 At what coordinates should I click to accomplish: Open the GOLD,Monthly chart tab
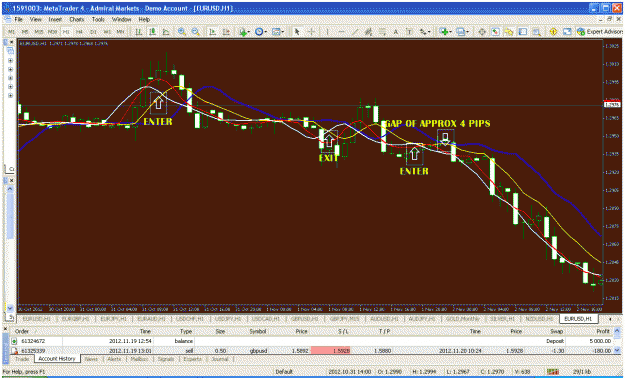coord(462,319)
